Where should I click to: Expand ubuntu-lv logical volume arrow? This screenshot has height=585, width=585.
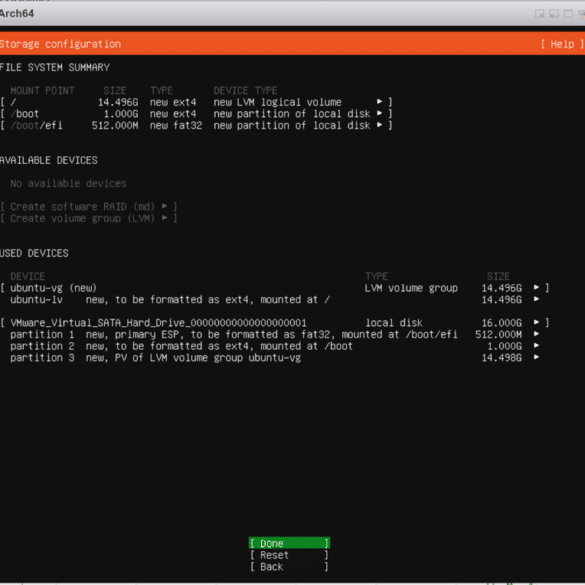coord(536,299)
